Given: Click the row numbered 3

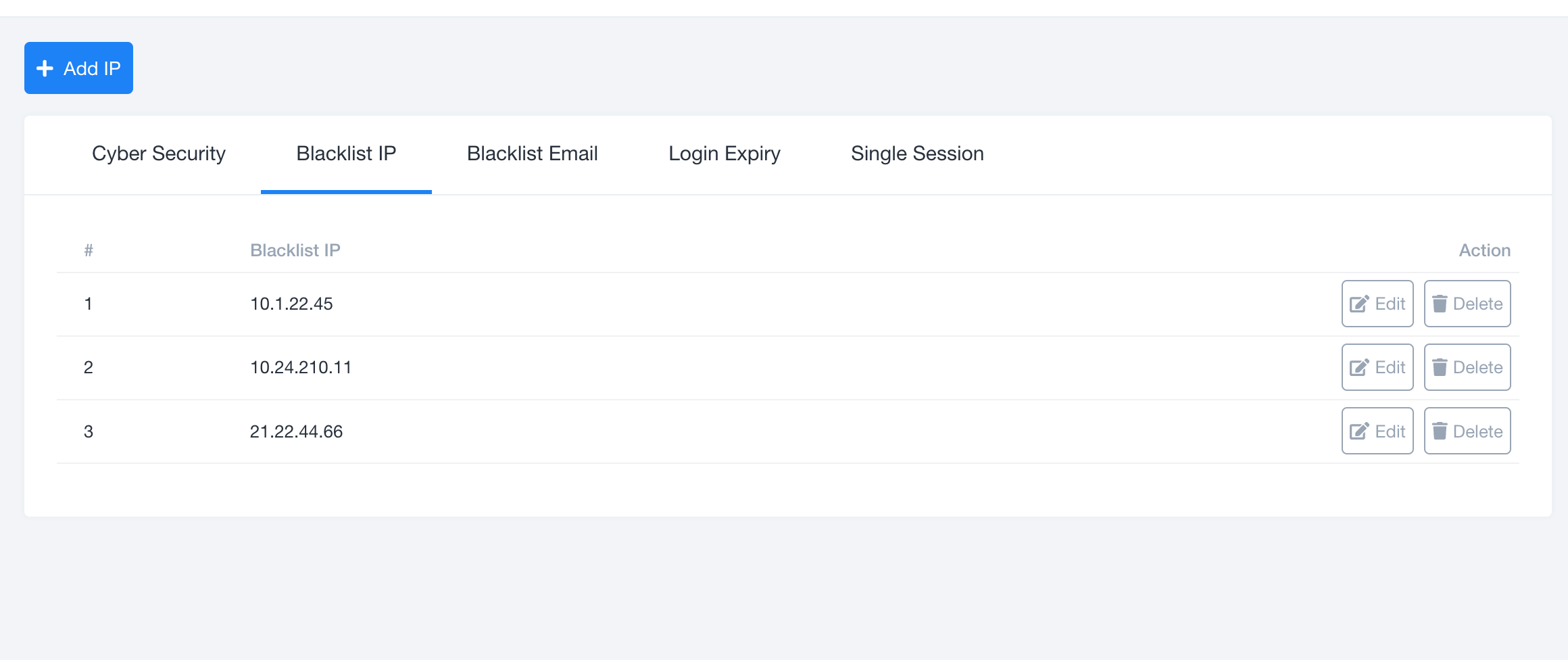Looking at the screenshot, I should [88, 430].
